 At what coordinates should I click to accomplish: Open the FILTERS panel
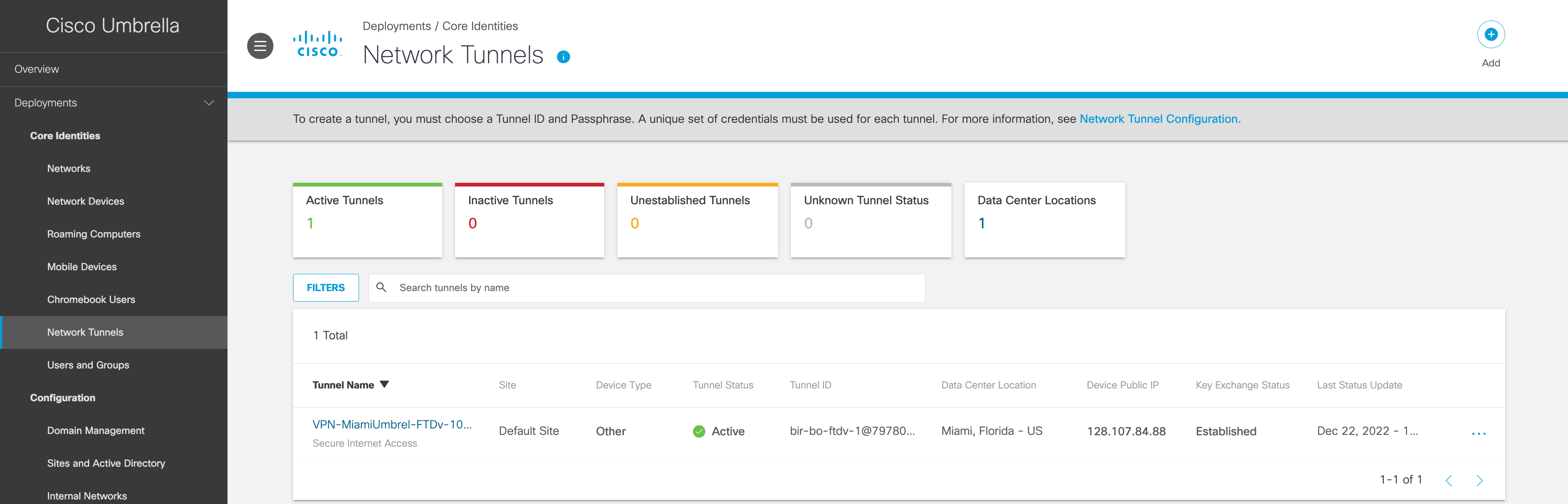(x=326, y=287)
